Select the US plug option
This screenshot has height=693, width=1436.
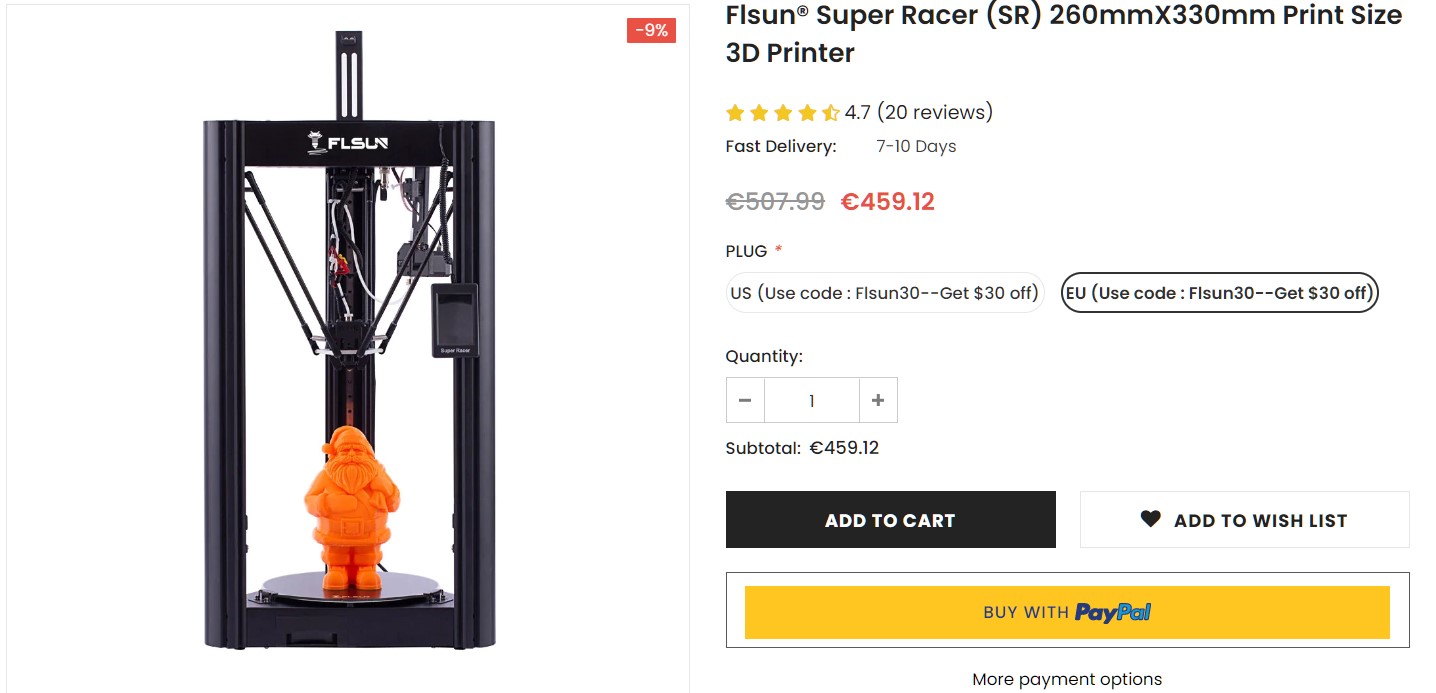point(884,292)
